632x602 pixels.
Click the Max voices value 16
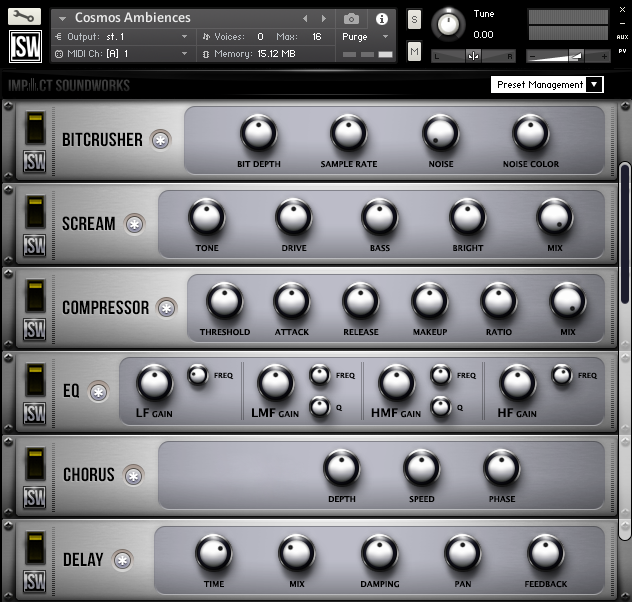(317, 37)
